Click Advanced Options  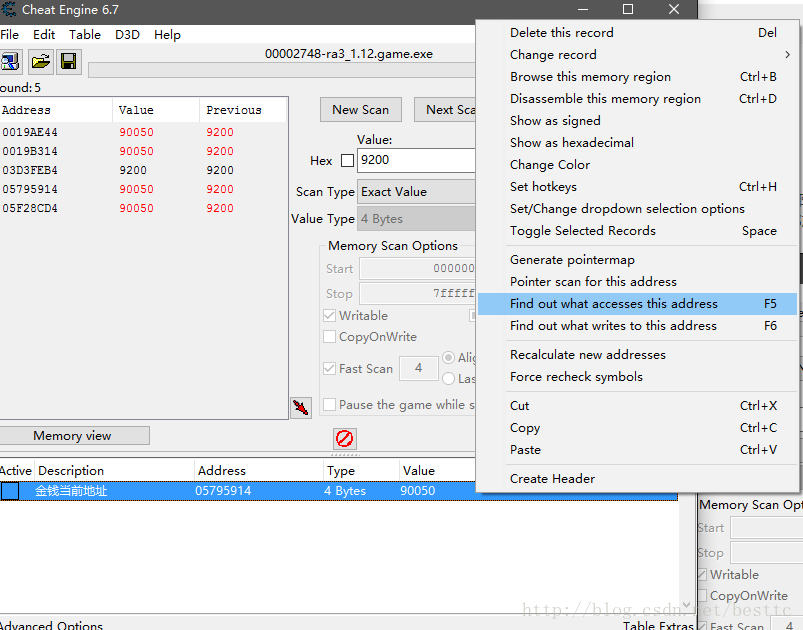pos(51,625)
